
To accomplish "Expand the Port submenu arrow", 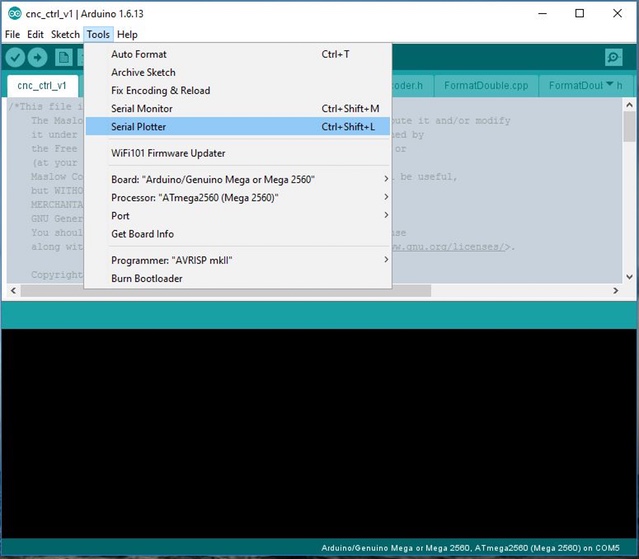I will tap(386, 215).
